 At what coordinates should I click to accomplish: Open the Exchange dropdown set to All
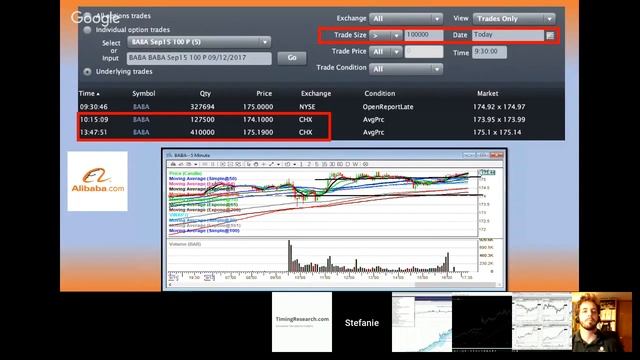point(406,18)
